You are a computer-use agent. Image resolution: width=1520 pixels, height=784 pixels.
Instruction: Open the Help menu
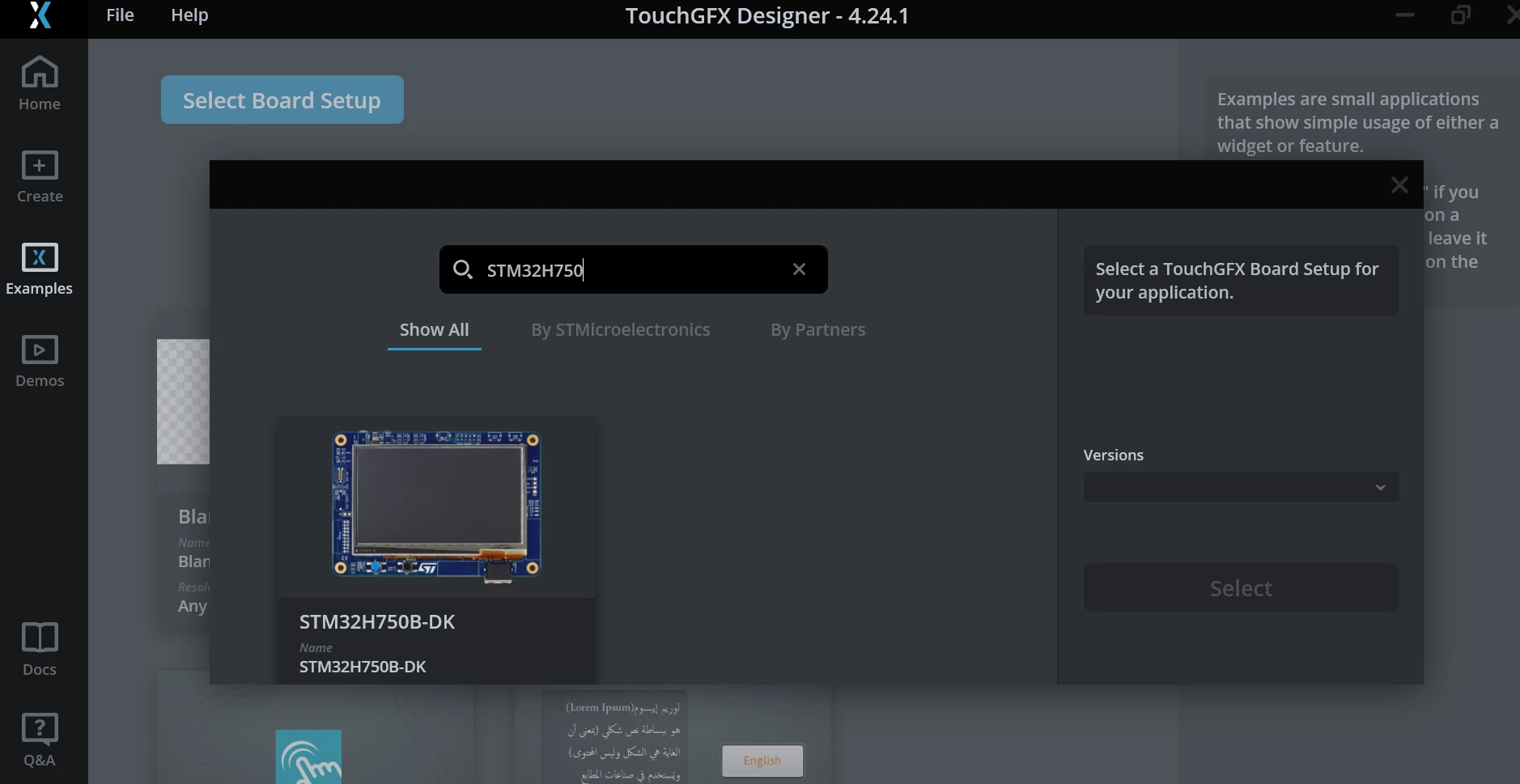(189, 15)
